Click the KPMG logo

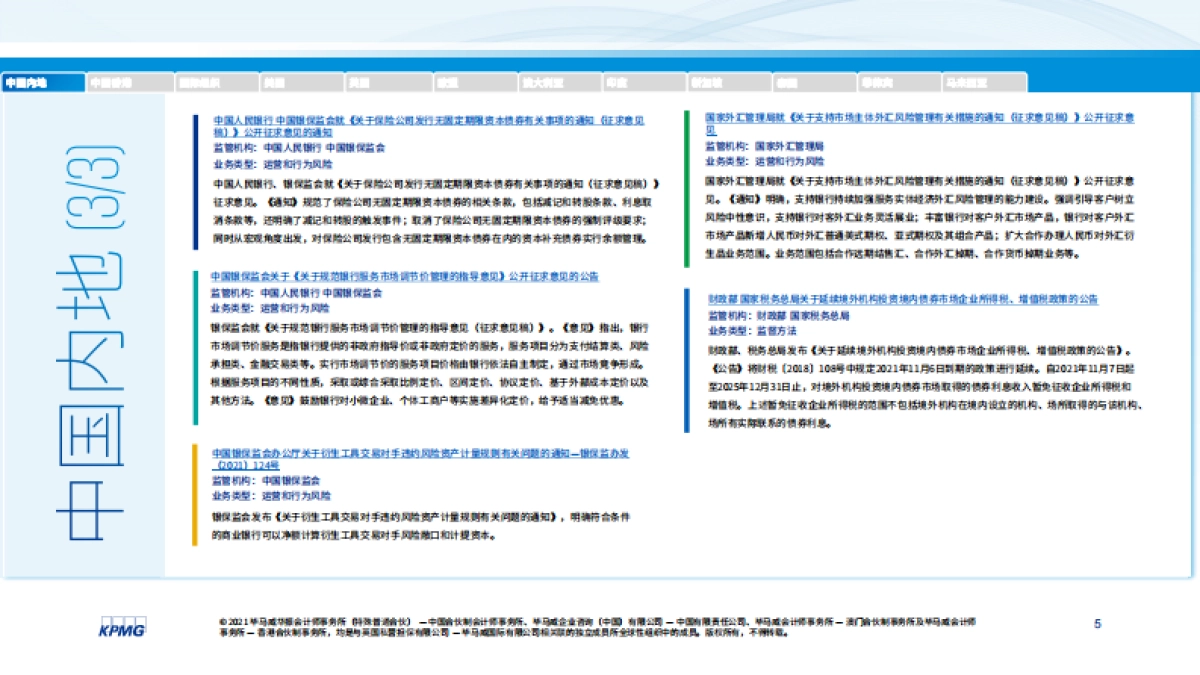click(122, 627)
